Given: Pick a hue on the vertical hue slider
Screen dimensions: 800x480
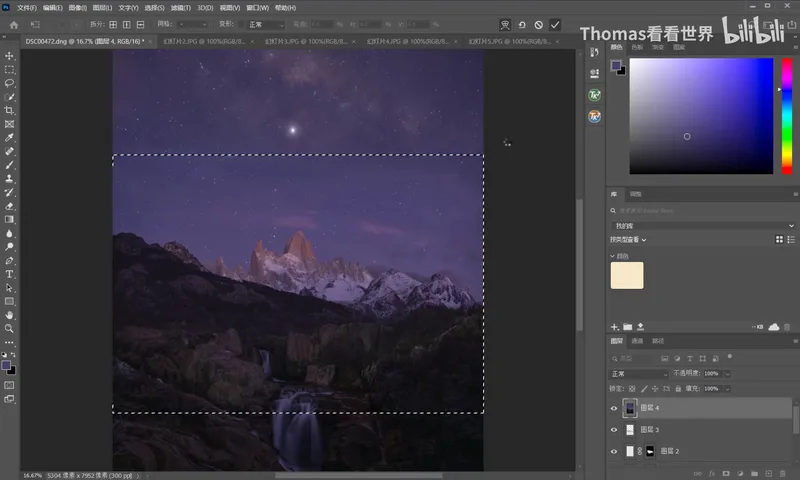Looking at the screenshot, I should coord(787,116).
